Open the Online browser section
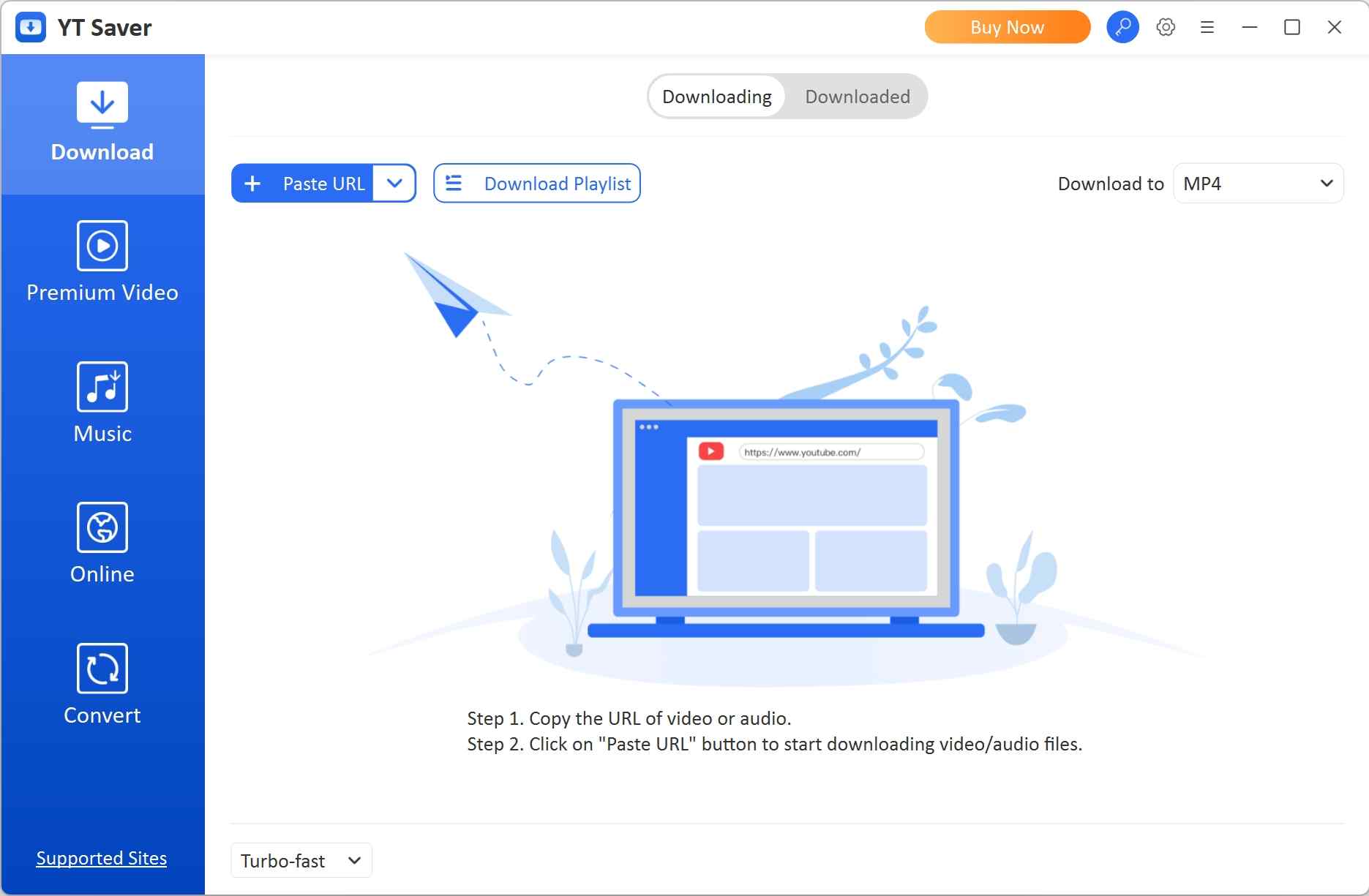The height and width of the screenshot is (896, 1369). point(102,528)
